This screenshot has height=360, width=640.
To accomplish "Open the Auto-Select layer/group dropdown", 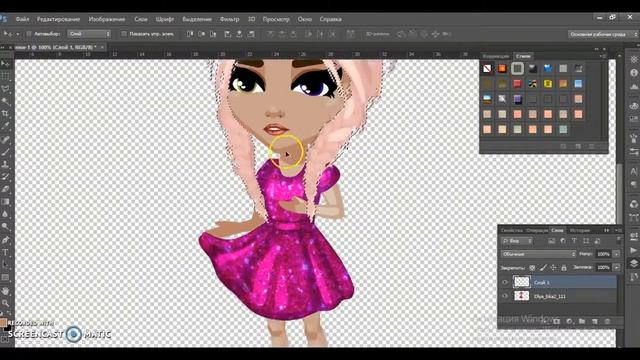I will point(89,34).
